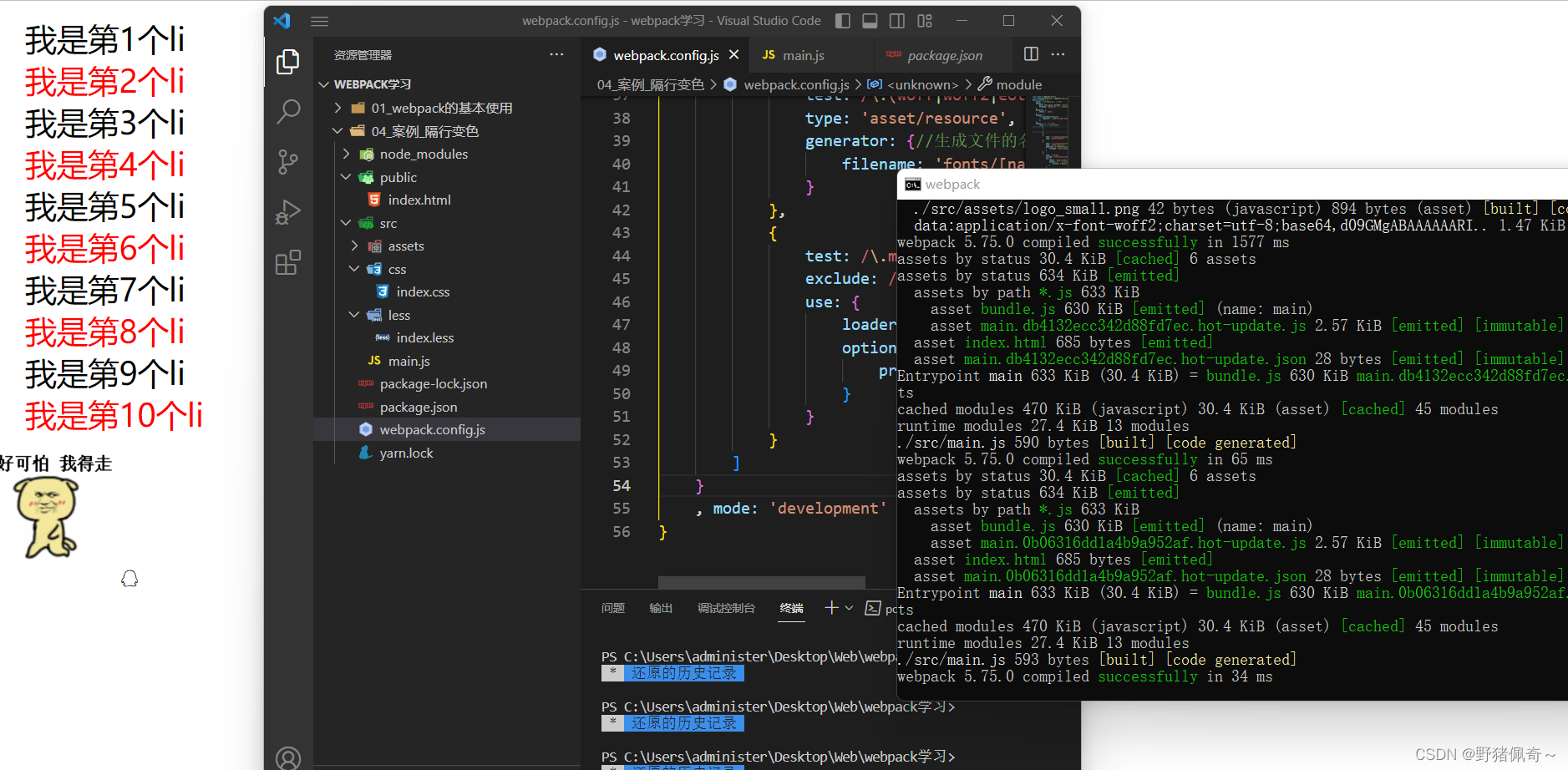Select webpack.config.js in the file tree
The height and width of the screenshot is (770, 1568).
click(x=447, y=429)
